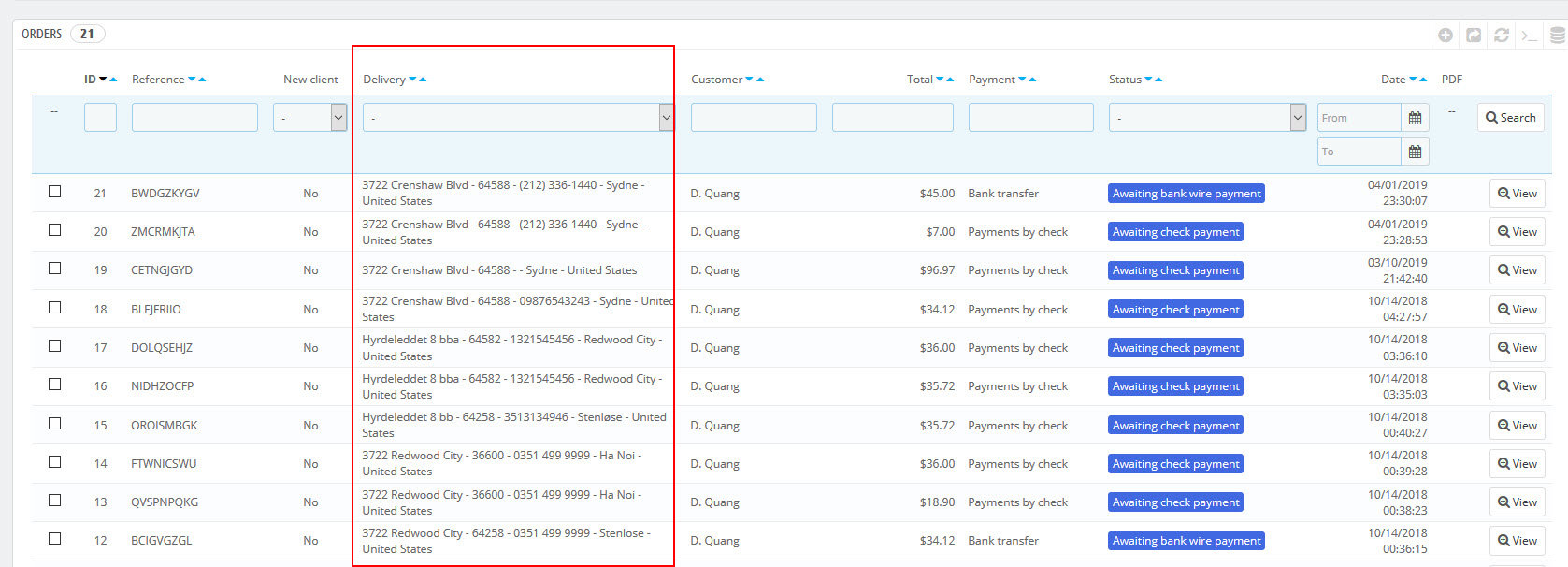
Task: Open the From date calendar icon
Action: tap(1415, 118)
